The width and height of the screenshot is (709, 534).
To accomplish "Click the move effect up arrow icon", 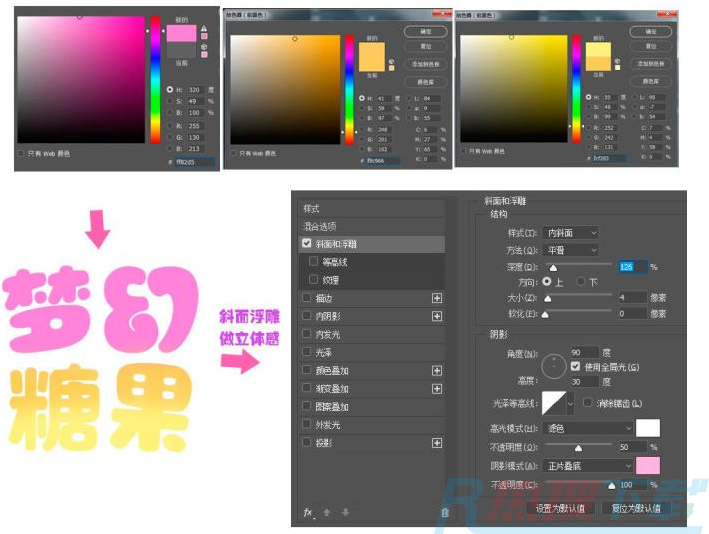I will pyautogui.click(x=327, y=511).
